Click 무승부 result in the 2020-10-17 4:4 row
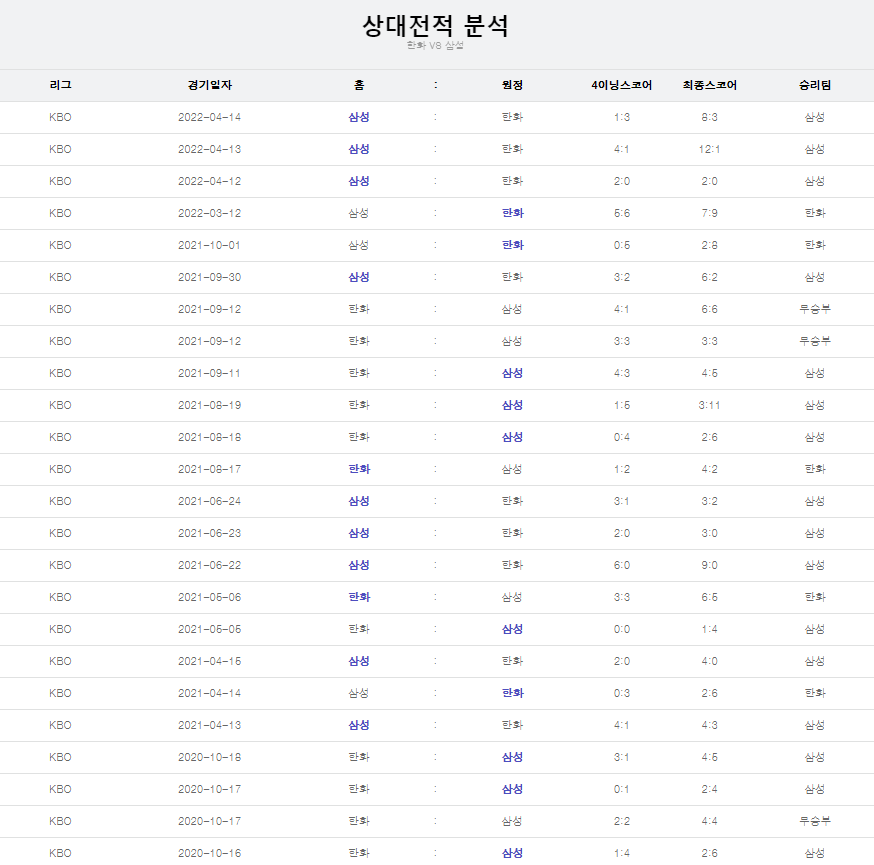874x865 pixels. click(815, 821)
